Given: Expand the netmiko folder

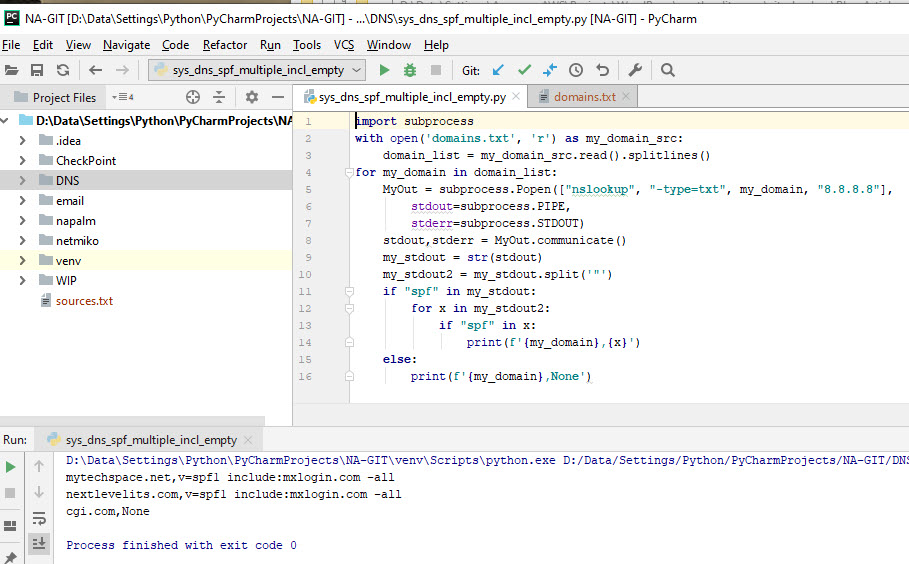Looking at the screenshot, I should tap(23, 241).
